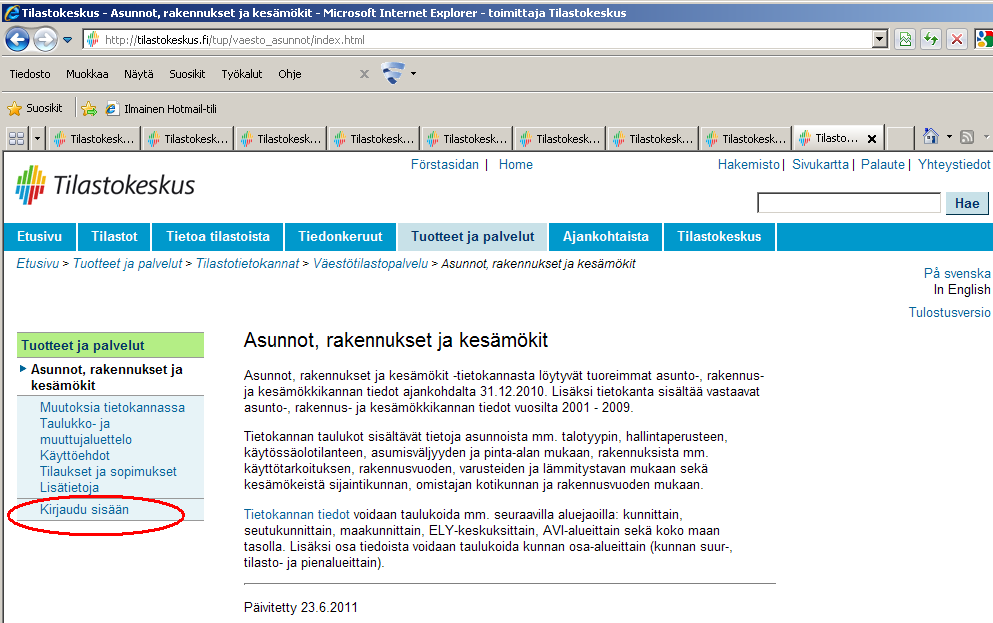Image resolution: width=993 pixels, height=623 pixels.
Task: Expand the tab list dropdown arrow
Action: pyautogui.click(x=37, y=138)
